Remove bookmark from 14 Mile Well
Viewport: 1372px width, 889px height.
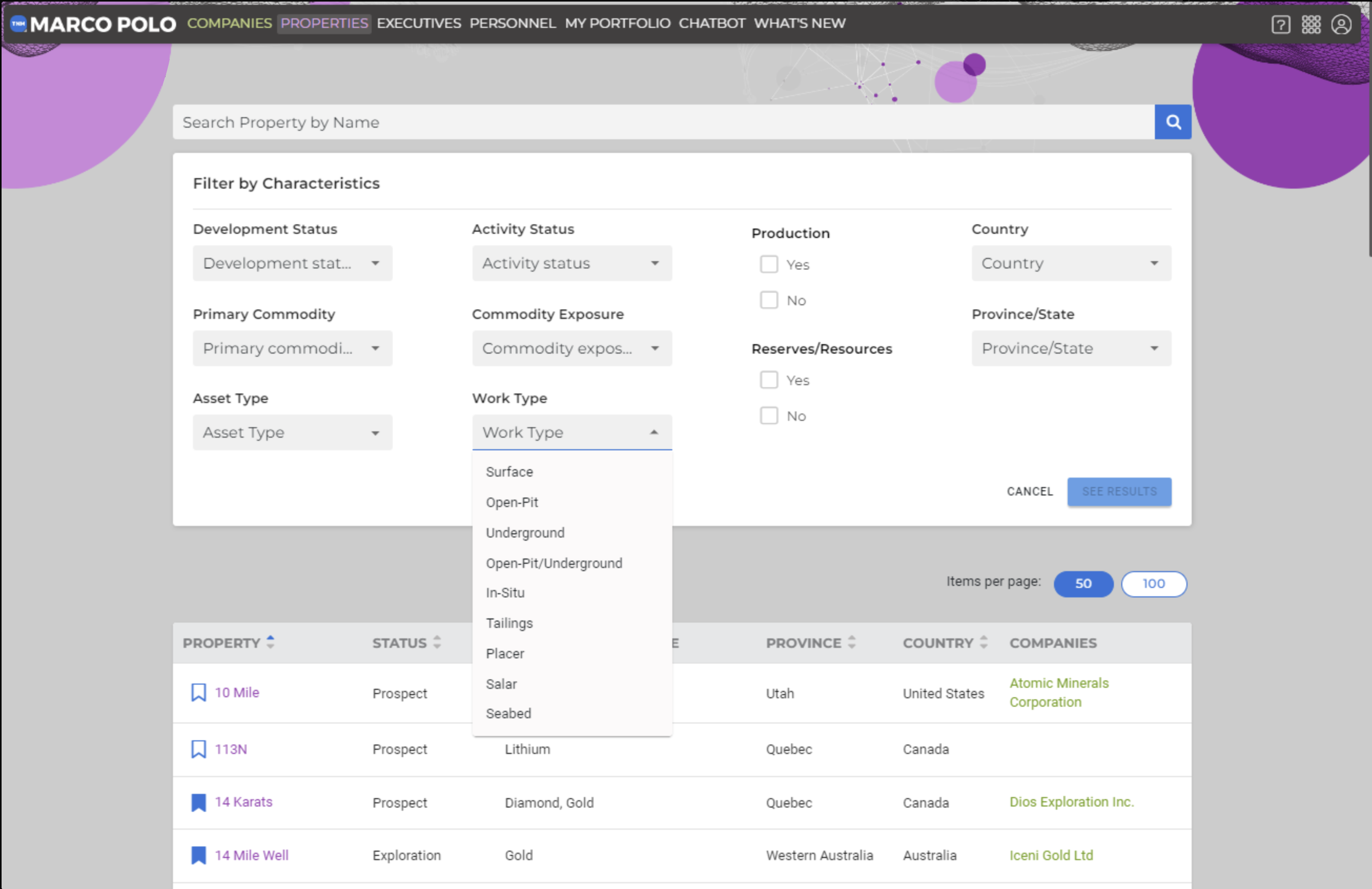pos(198,855)
